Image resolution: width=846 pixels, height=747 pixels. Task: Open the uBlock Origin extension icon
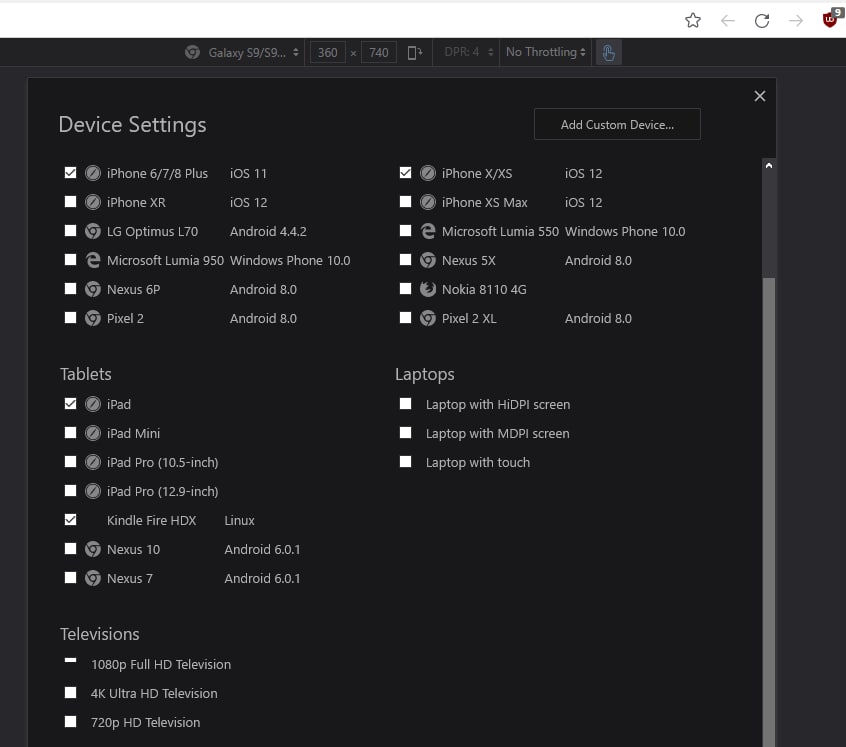tap(830, 19)
